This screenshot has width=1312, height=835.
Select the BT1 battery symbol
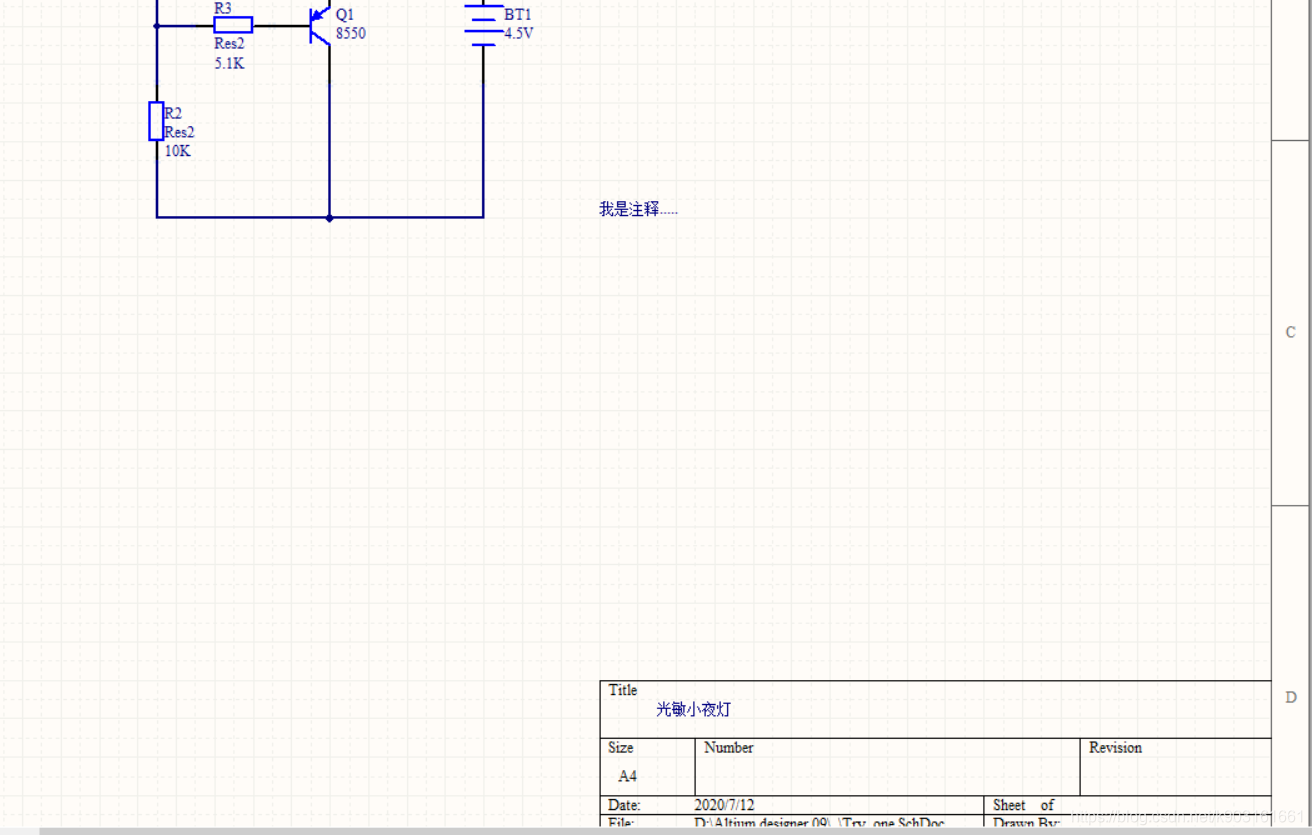coord(483,25)
